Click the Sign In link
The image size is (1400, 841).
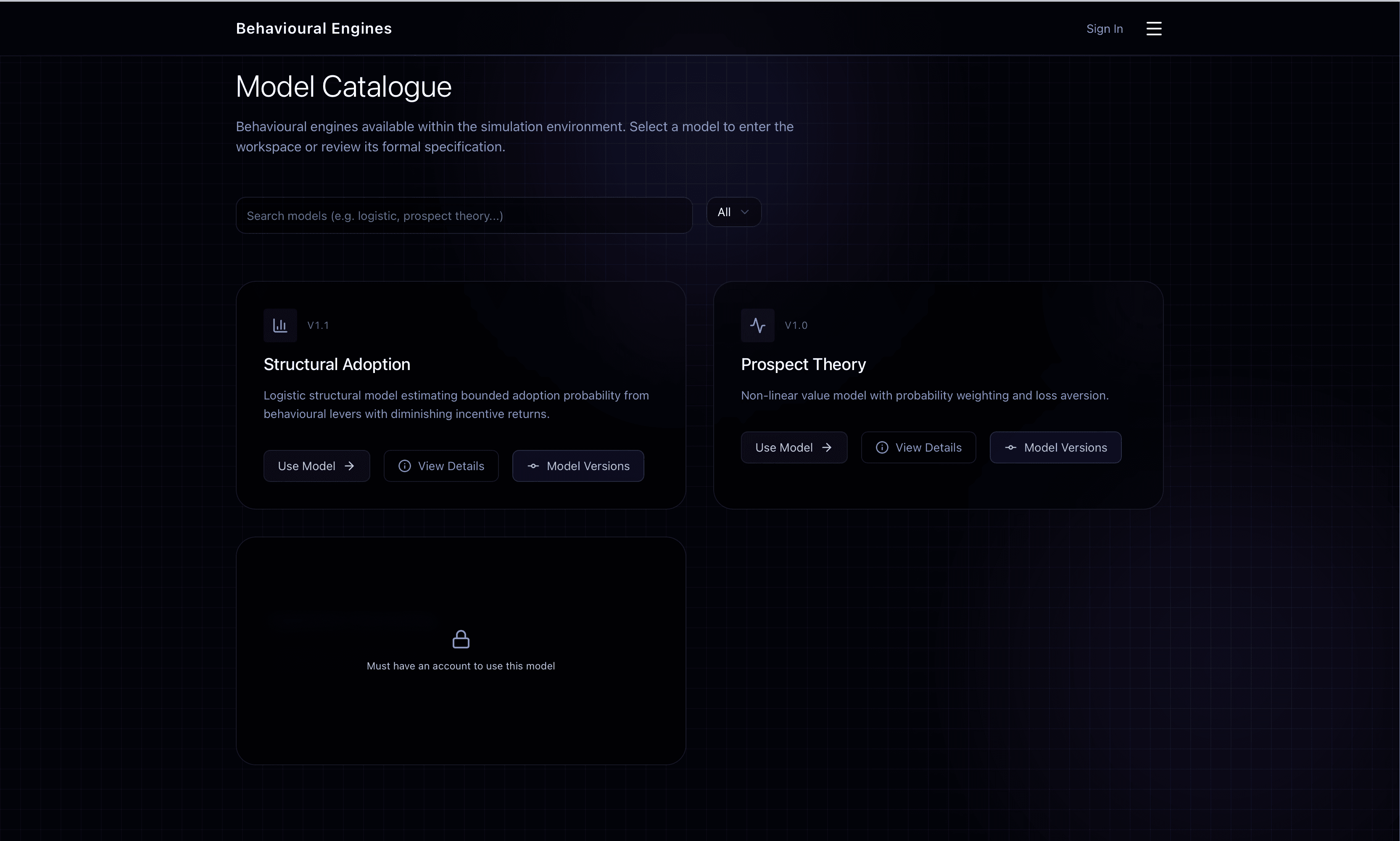[1104, 28]
